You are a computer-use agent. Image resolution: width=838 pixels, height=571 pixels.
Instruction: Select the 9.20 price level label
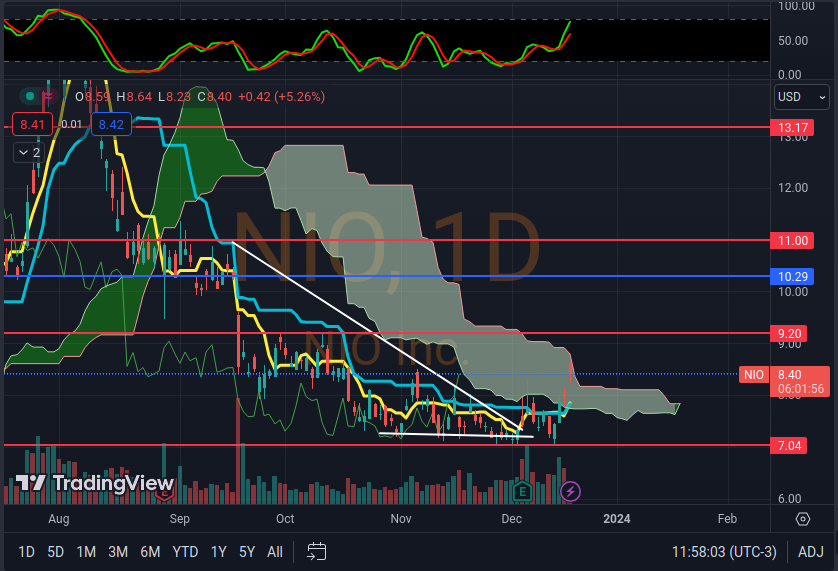[789, 334]
